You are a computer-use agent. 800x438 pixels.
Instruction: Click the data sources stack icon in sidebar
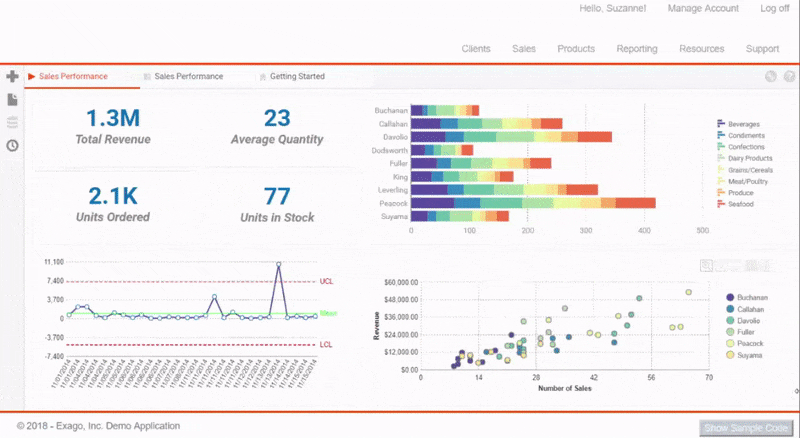[x=12, y=122]
